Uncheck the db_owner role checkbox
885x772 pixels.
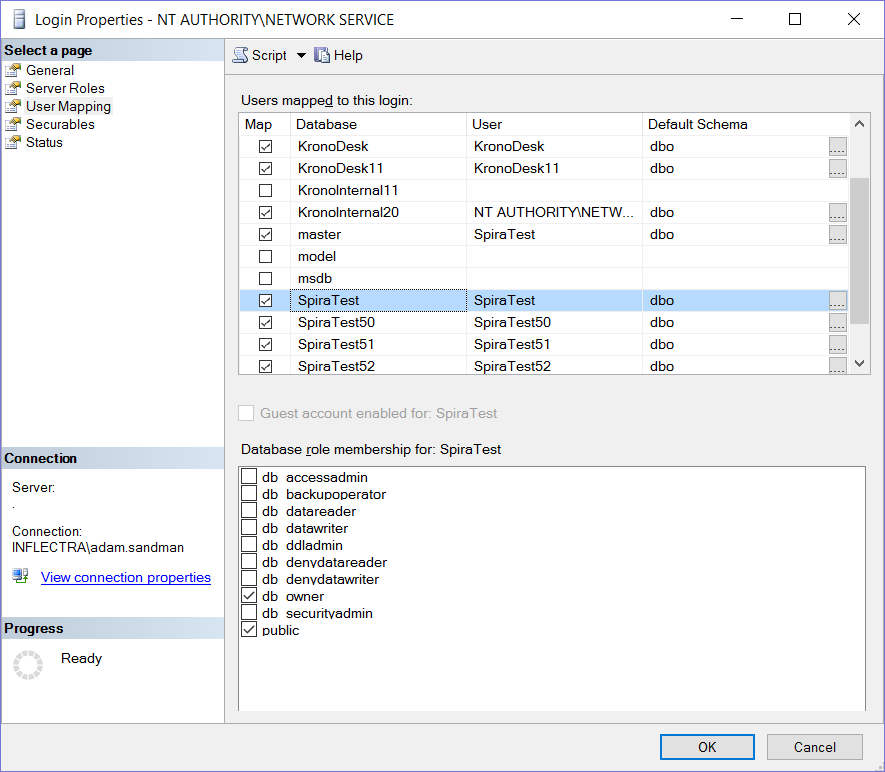pos(249,596)
